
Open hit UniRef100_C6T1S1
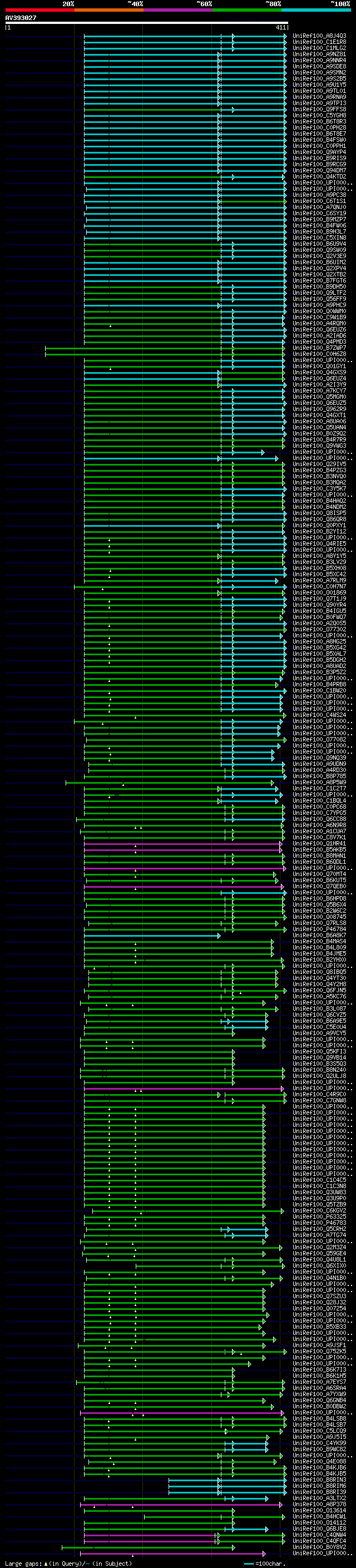[x=319, y=201]
